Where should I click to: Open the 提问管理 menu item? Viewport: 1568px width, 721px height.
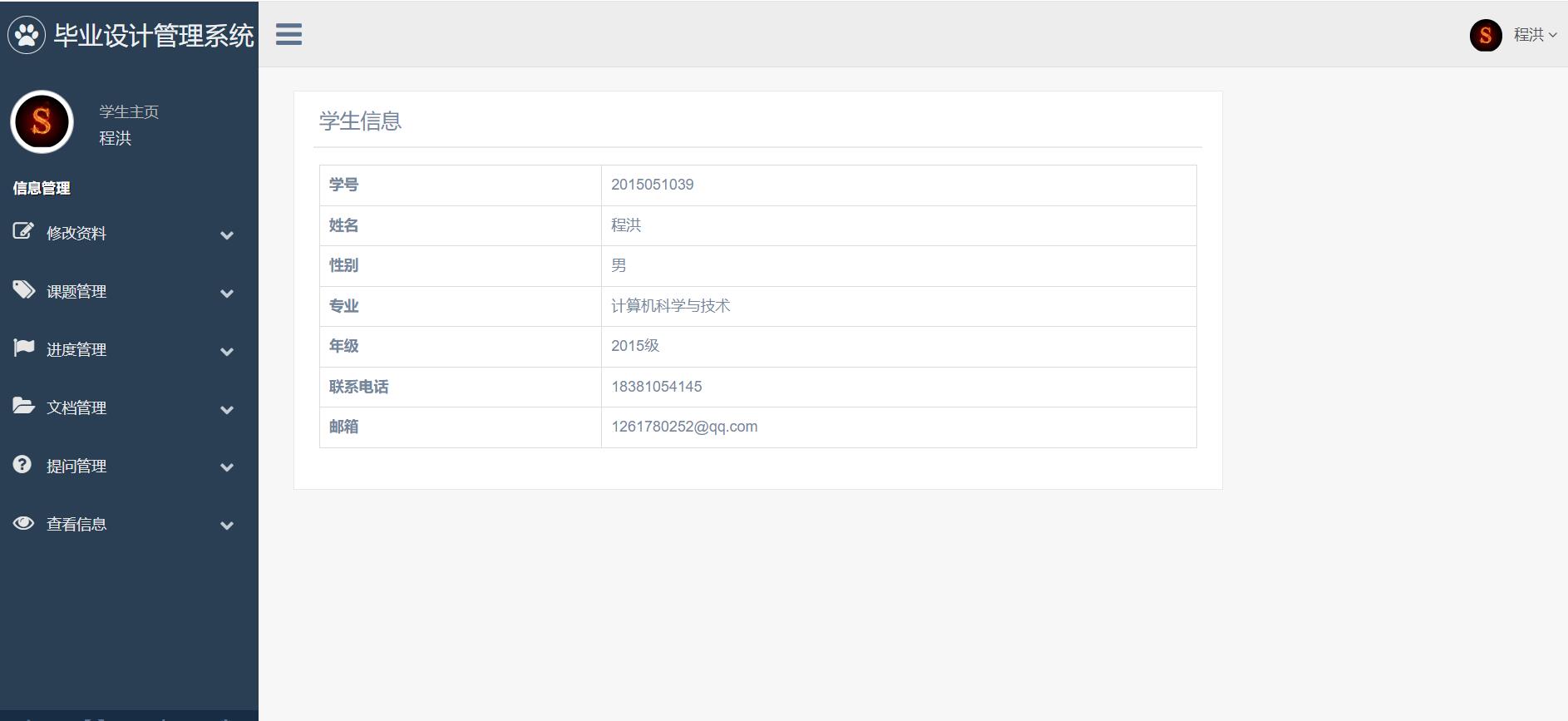(x=76, y=467)
